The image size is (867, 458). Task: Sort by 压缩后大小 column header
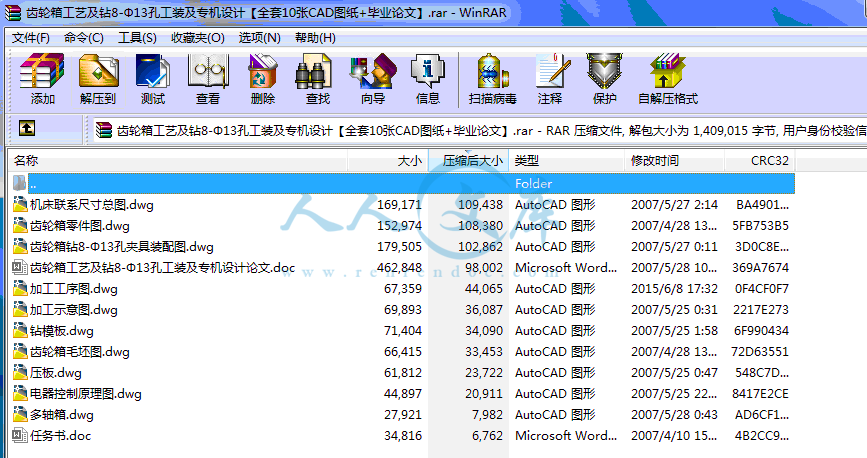point(469,160)
